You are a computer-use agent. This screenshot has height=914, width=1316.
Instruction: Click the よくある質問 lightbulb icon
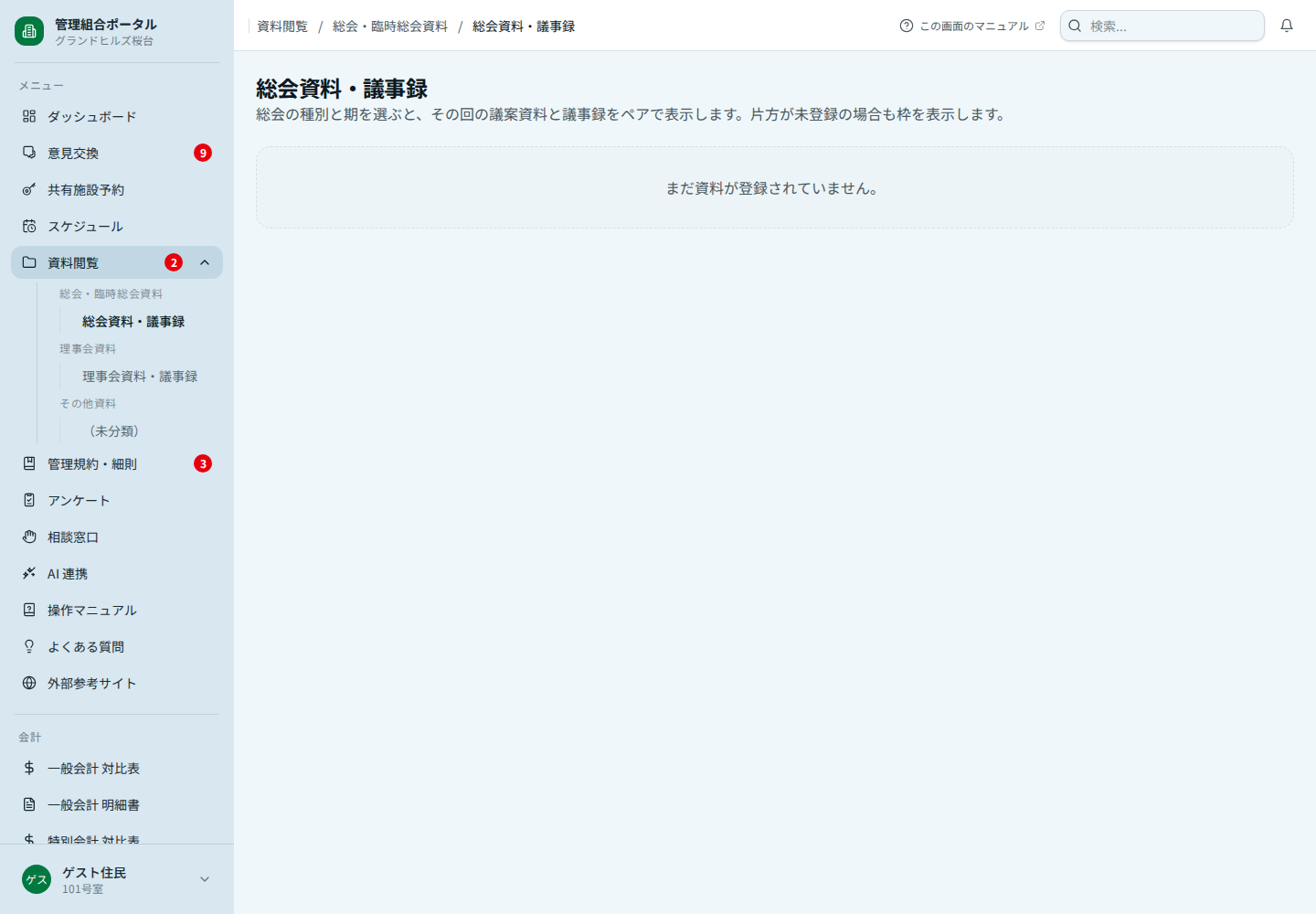[29, 646]
